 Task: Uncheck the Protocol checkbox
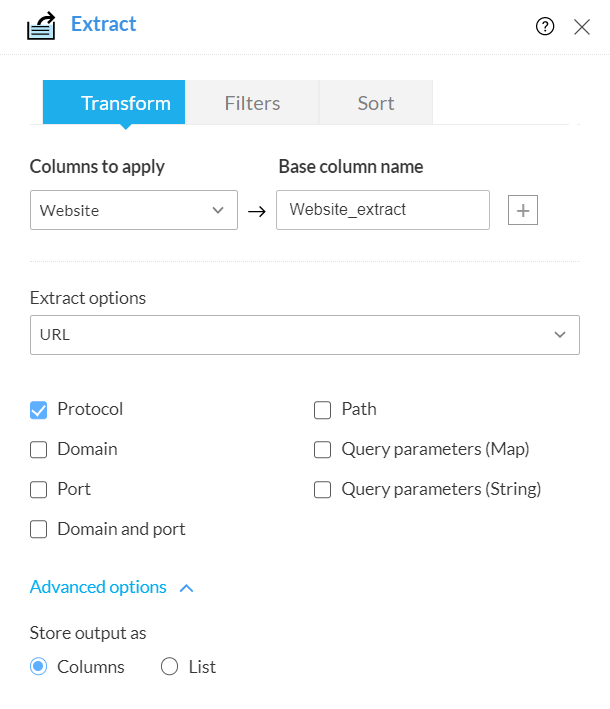(x=39, y=409)
